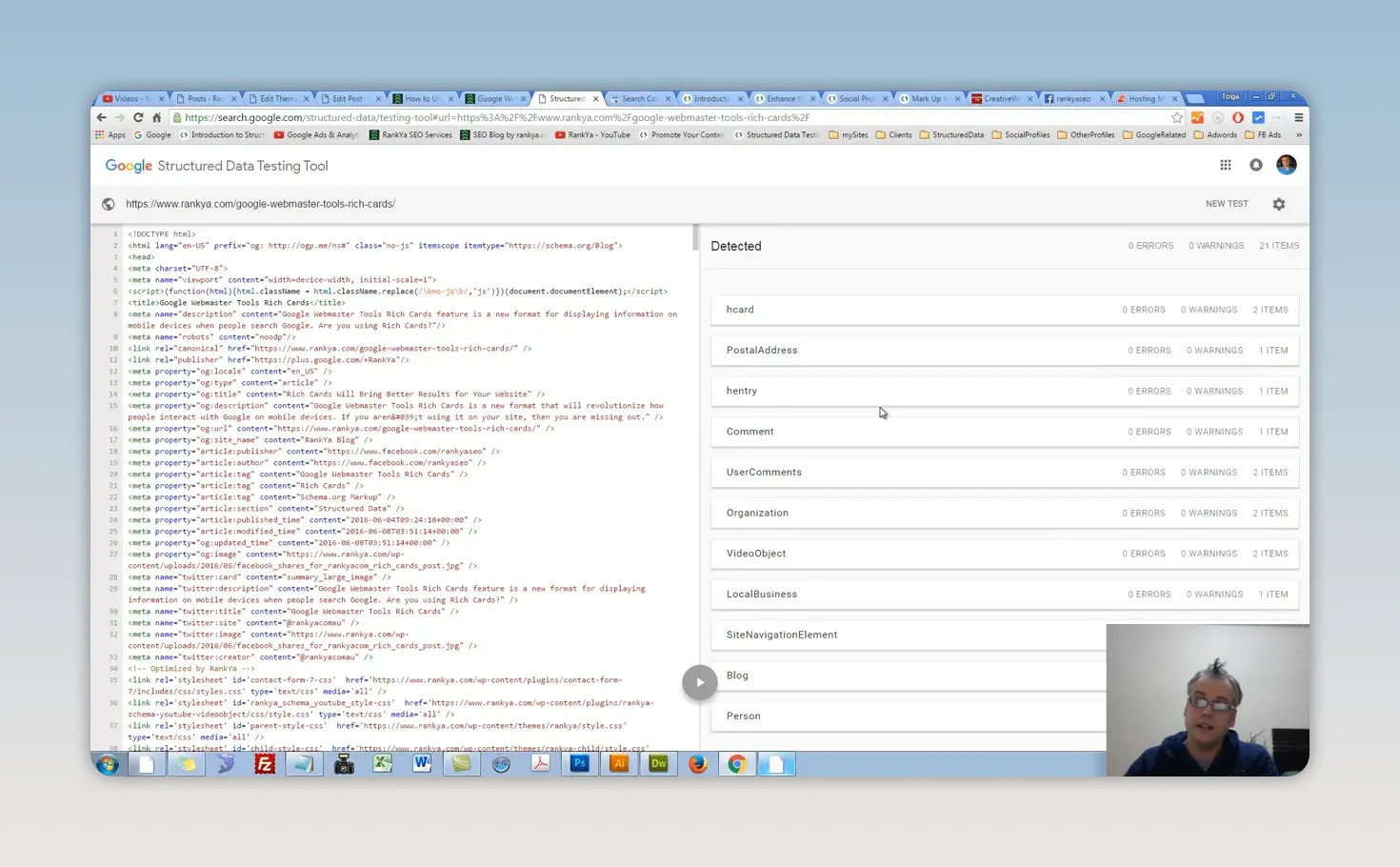Expand the Comment result row
Viewport: 1400px width, 867px height.
pos(1005,432)
